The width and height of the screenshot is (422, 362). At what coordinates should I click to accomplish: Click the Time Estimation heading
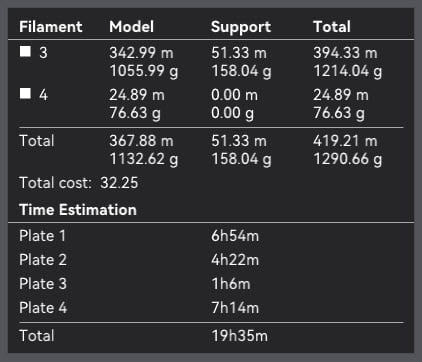(78, 210)
